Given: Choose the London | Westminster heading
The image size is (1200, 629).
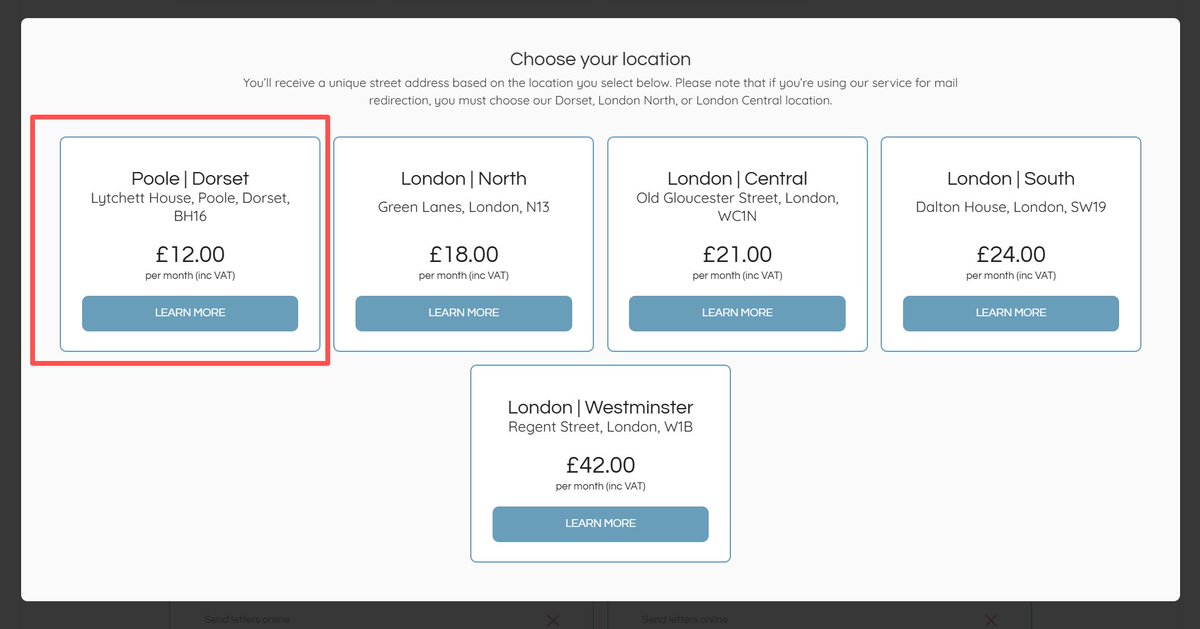Looking at the screenshot, I should coord(600,408).
